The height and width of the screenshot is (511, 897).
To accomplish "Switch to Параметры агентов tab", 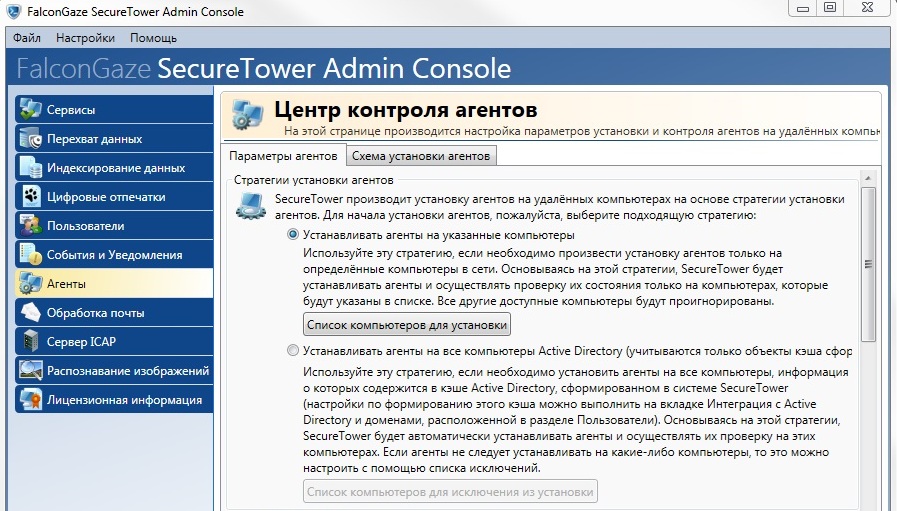I will tap(283, 156).
